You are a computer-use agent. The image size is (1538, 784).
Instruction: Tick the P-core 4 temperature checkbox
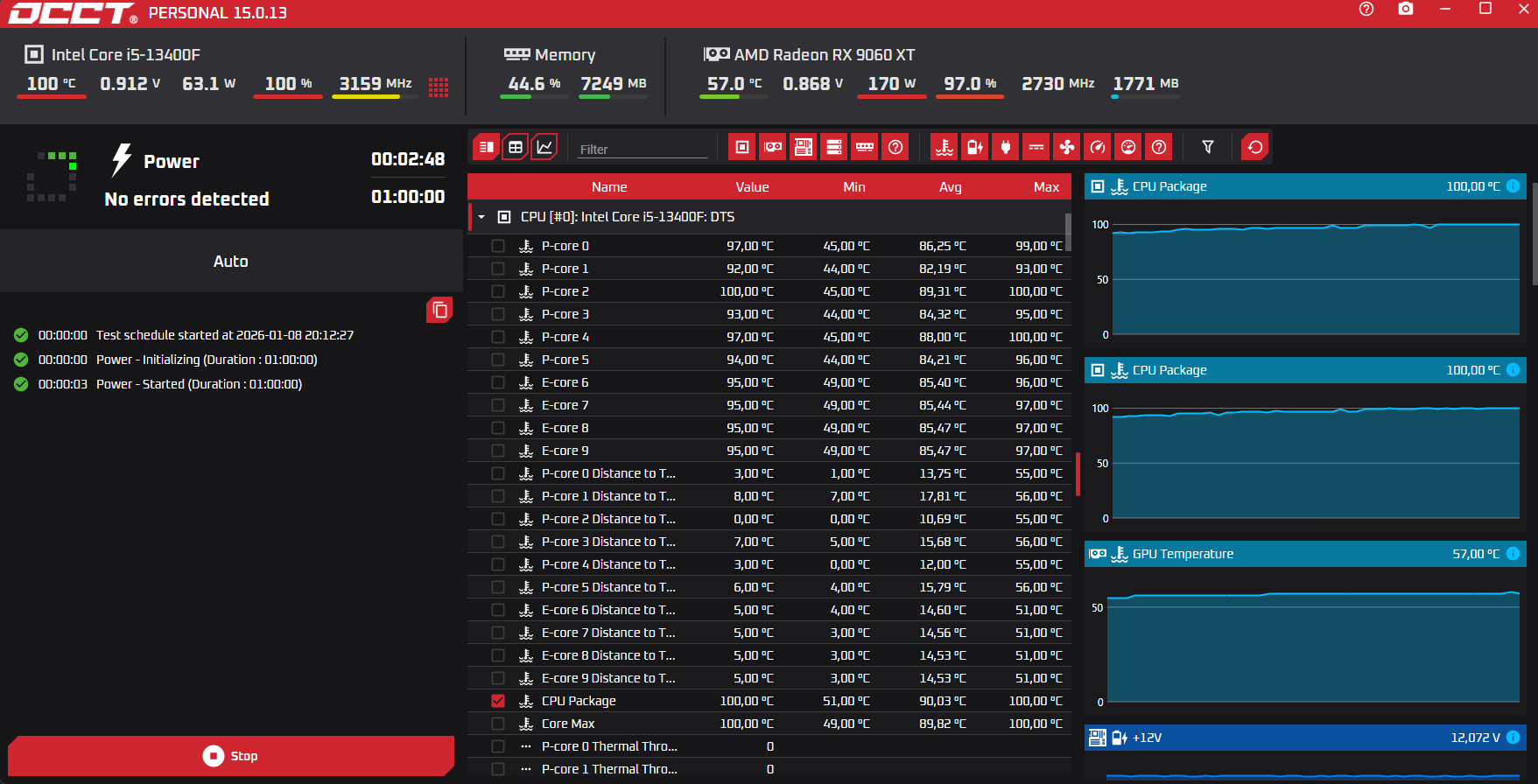[498, 337]
